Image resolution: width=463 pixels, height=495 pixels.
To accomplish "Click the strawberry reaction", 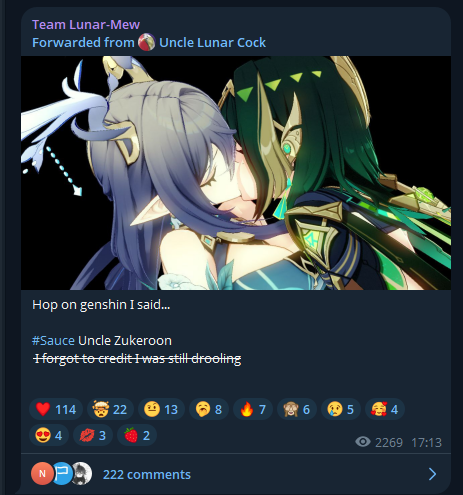I will pyautogui.click(x=137, y=435).
